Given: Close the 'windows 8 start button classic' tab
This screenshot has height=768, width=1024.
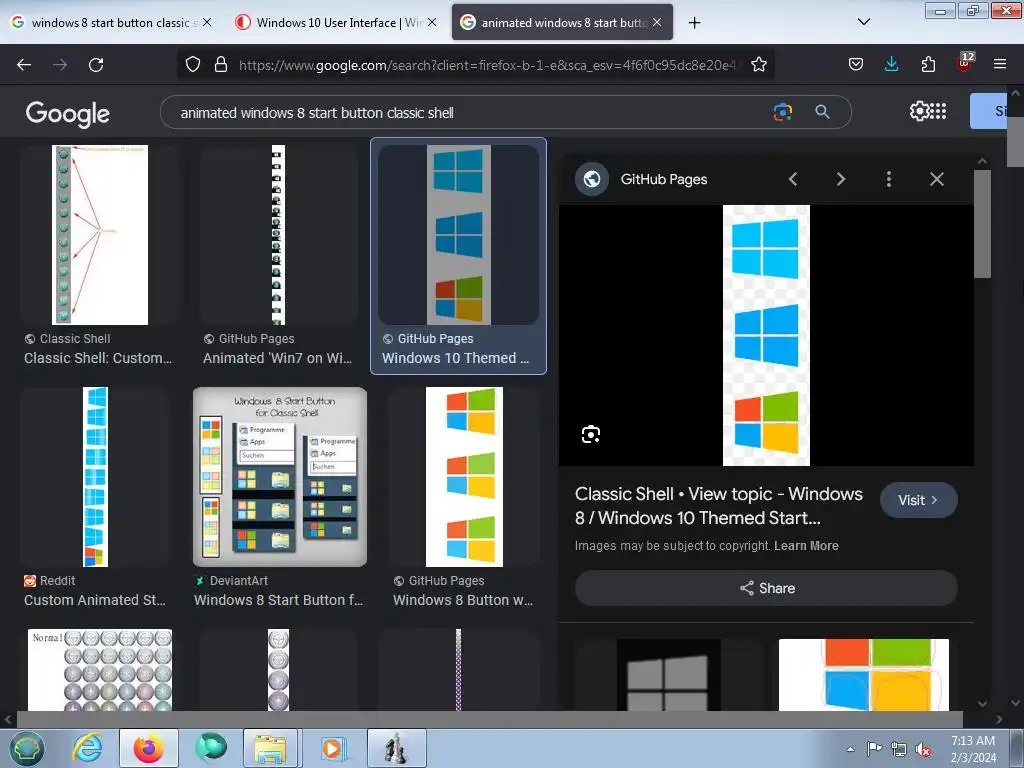Looking at the screenshot, I should click(x=206, y=22).
